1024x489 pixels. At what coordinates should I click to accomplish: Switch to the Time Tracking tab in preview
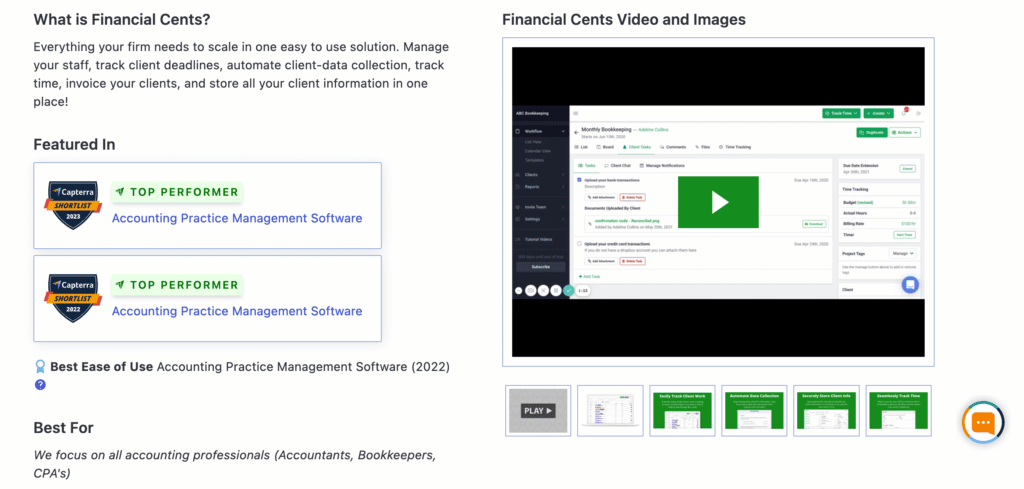point(735,147)
